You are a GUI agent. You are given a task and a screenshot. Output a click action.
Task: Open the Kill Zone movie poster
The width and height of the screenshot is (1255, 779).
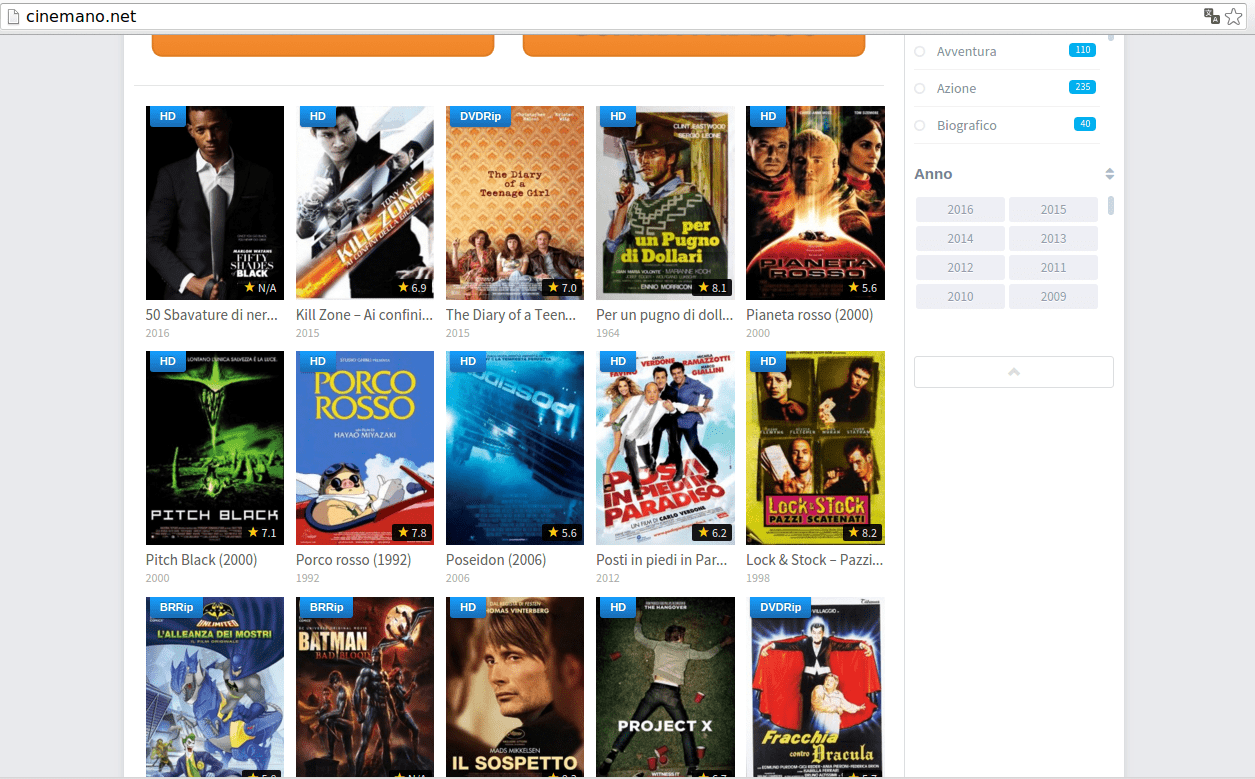coord(365,203)
